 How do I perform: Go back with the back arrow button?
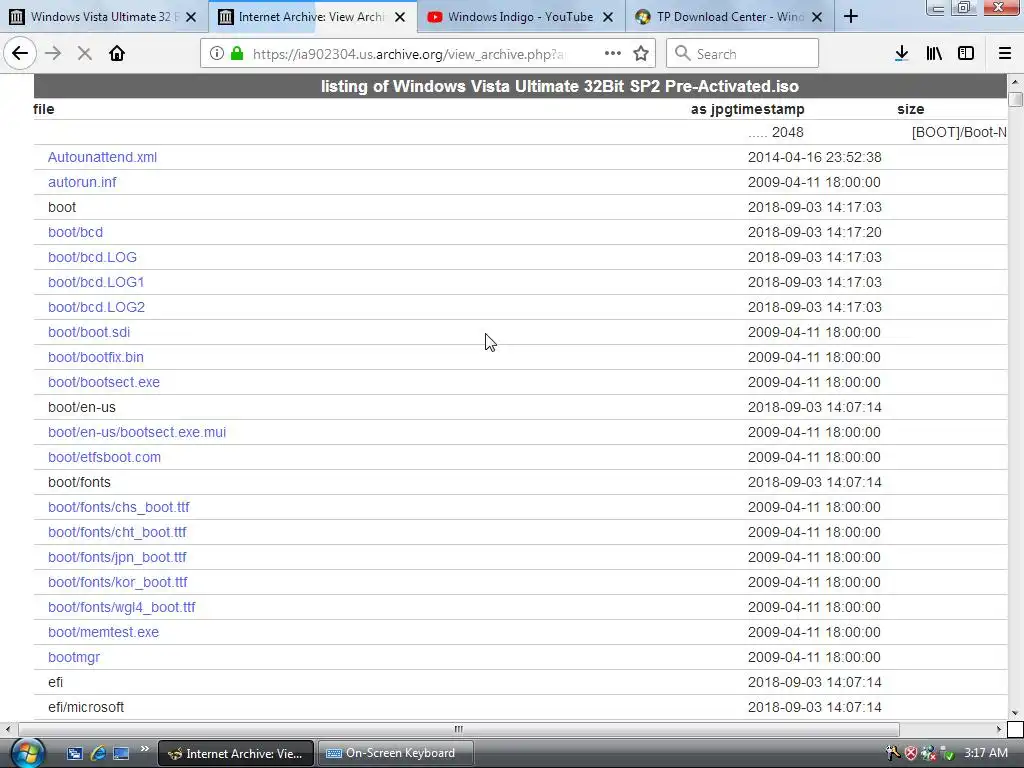click(20, 54)
